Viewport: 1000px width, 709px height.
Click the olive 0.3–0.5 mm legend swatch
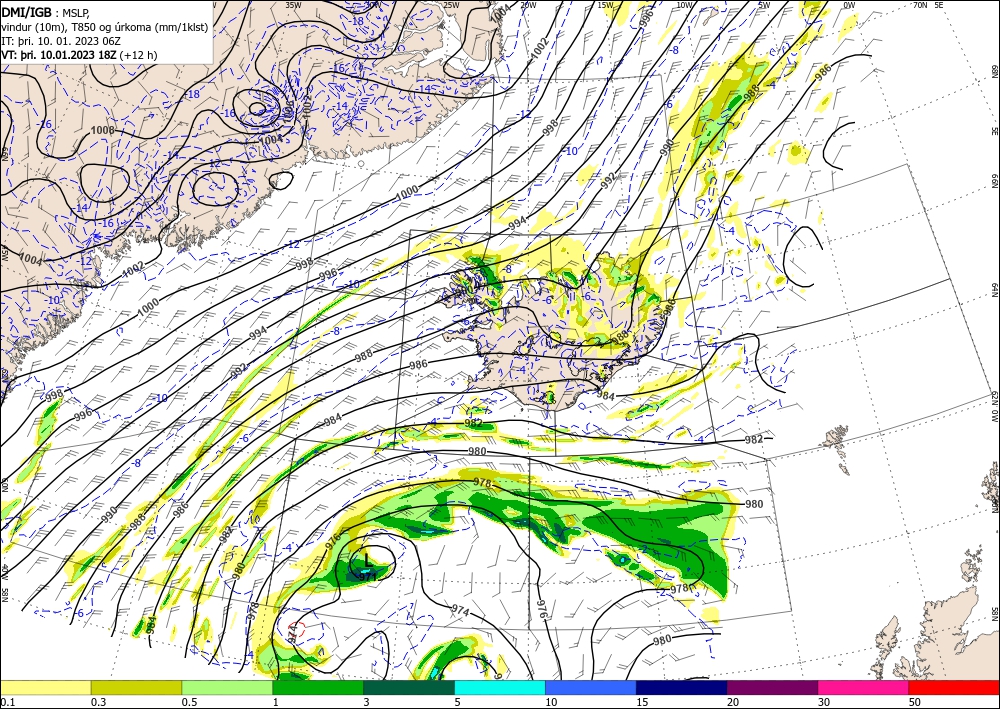pos(136,687)
